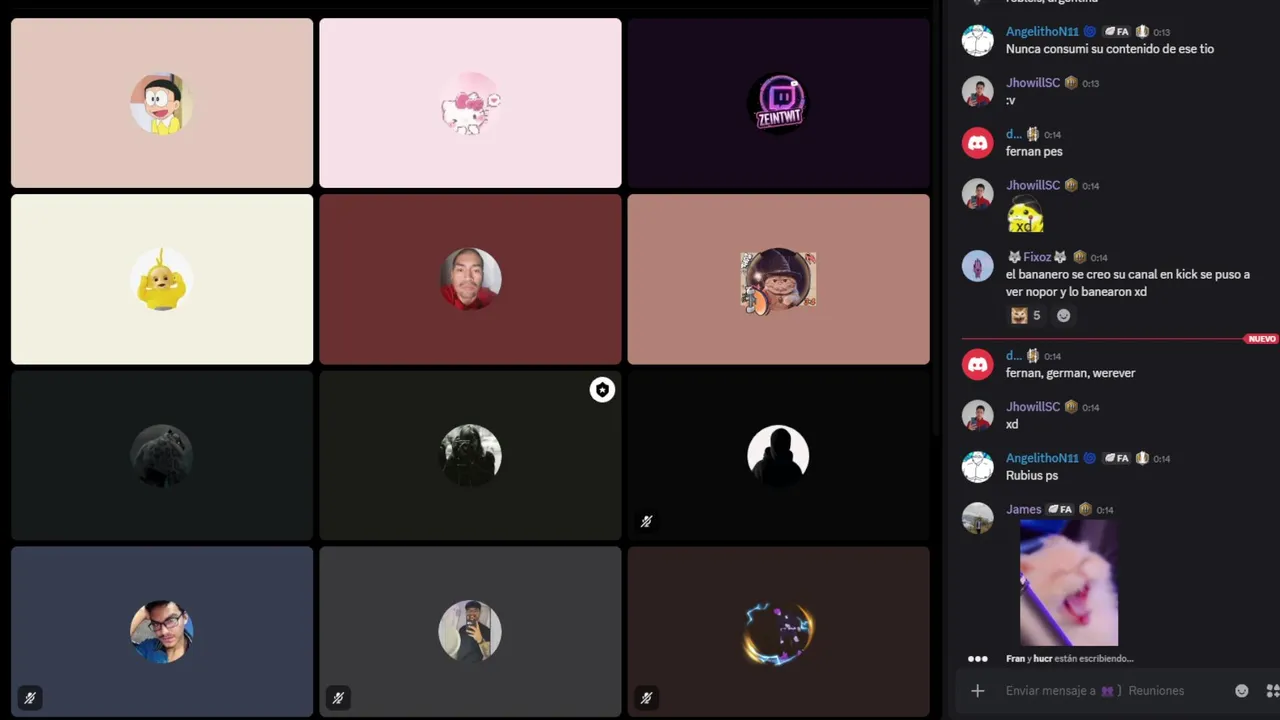Click the dark dog avatar in tile
The height and width of the screenshot is (720, 1280).
pos(162,455)
